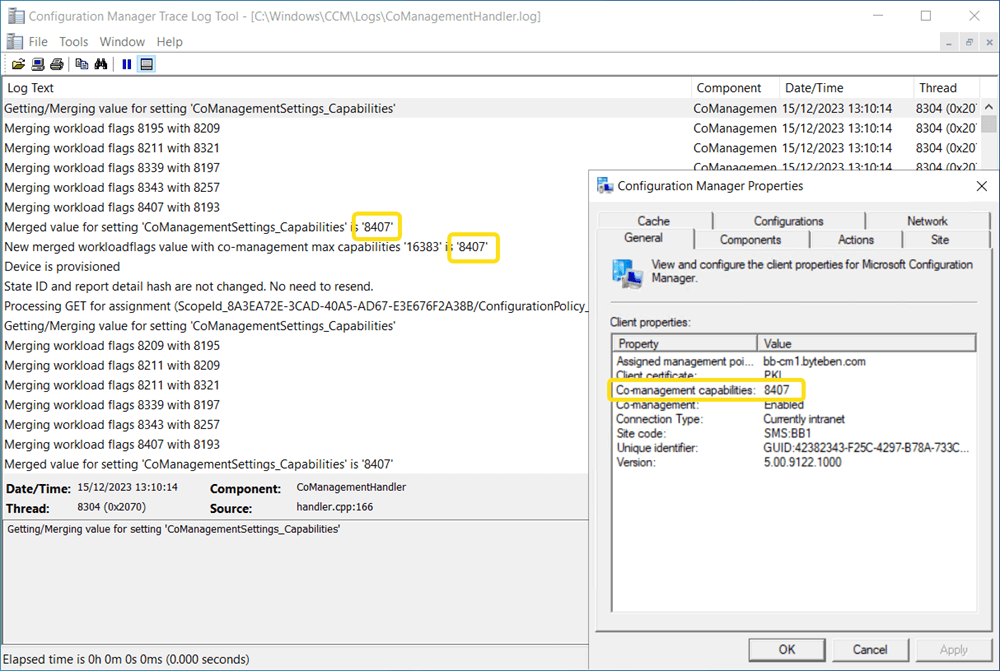Click the 'handler.cpp:166' source value
This screenshot has width=1000, height=671.
coord(335,507)
